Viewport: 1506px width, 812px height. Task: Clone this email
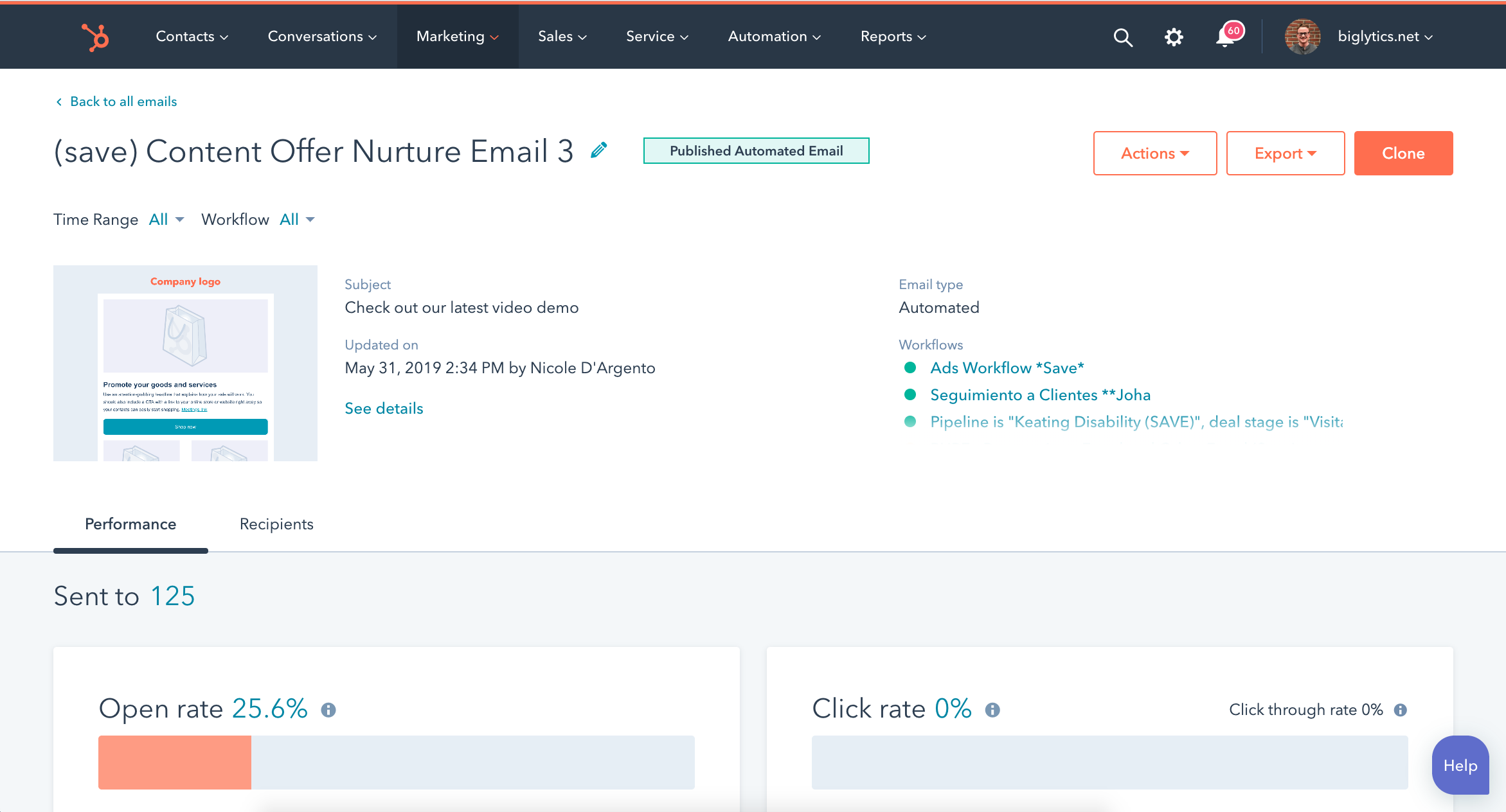[x=1403, y=153]
